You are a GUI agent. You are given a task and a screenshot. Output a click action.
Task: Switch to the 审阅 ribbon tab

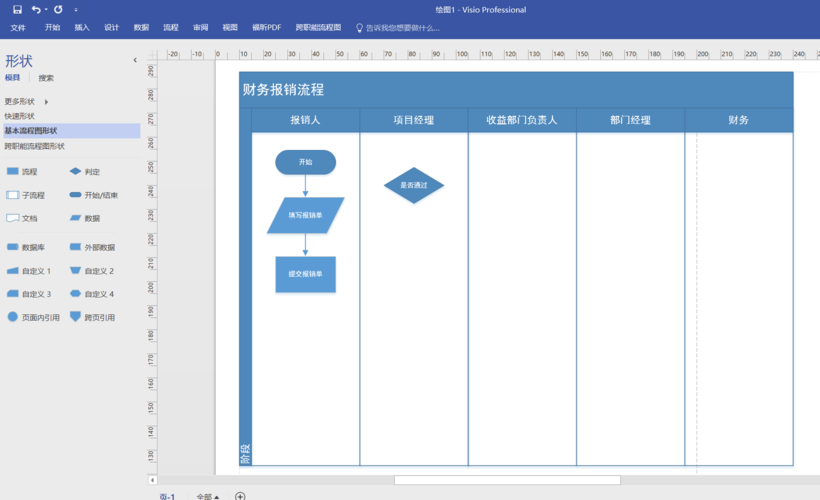click(200, 28)
